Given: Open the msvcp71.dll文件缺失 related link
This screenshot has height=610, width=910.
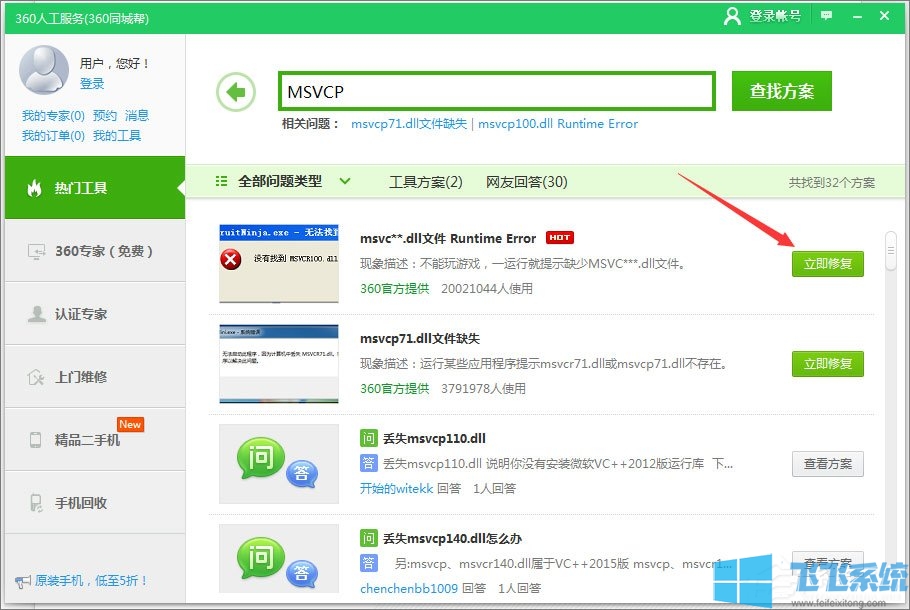Looking at the screenshot, I should click(408, 124).
